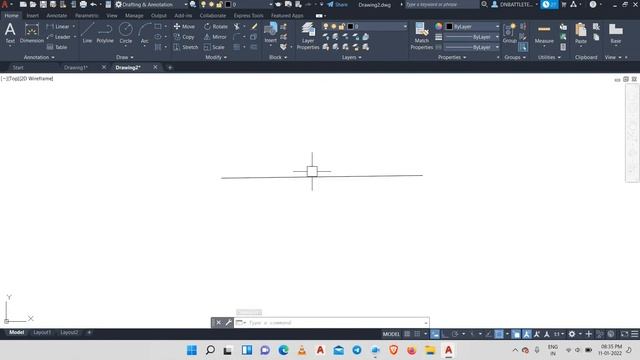The width and height of the screenshot is (640, 360).
Task: Toggle annotation visibility in status bar
Action: click(527, 334)
